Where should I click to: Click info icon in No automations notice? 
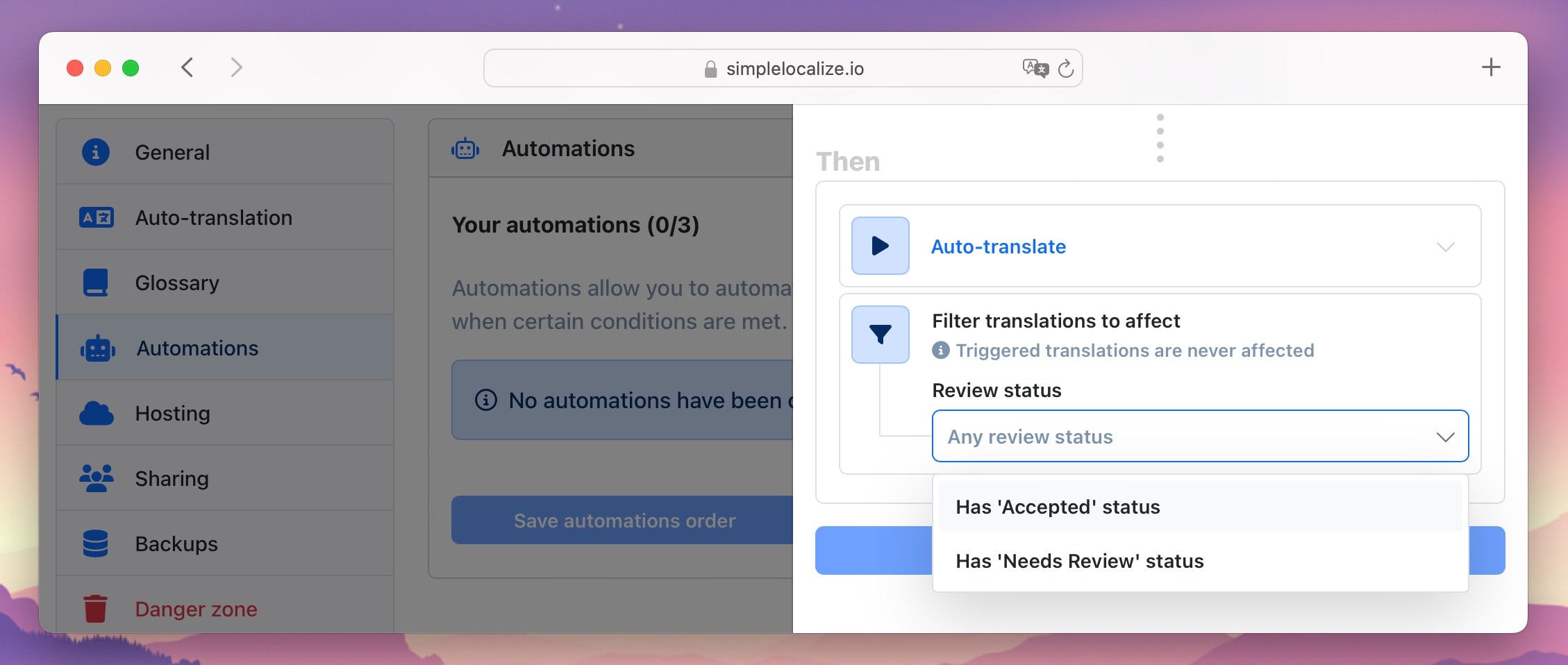(486, 400)
